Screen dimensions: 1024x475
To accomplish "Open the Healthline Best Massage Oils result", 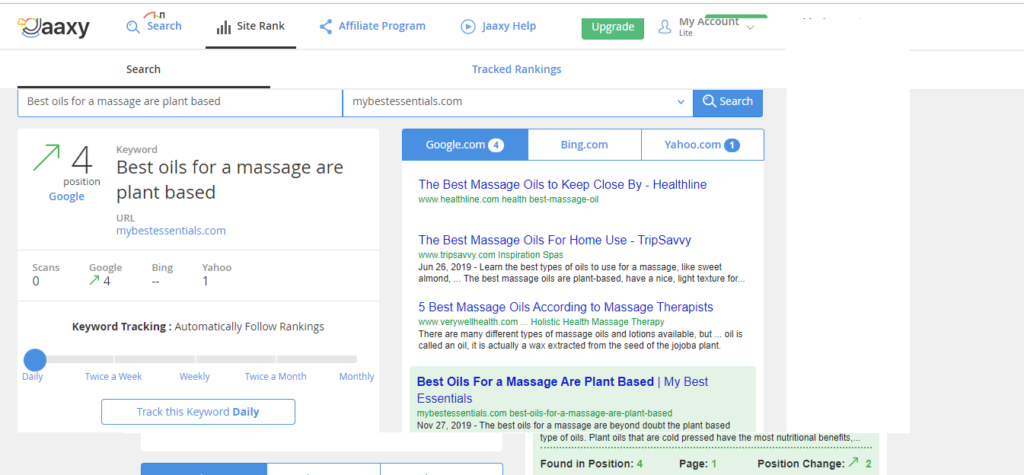I will tap(562, 185).
